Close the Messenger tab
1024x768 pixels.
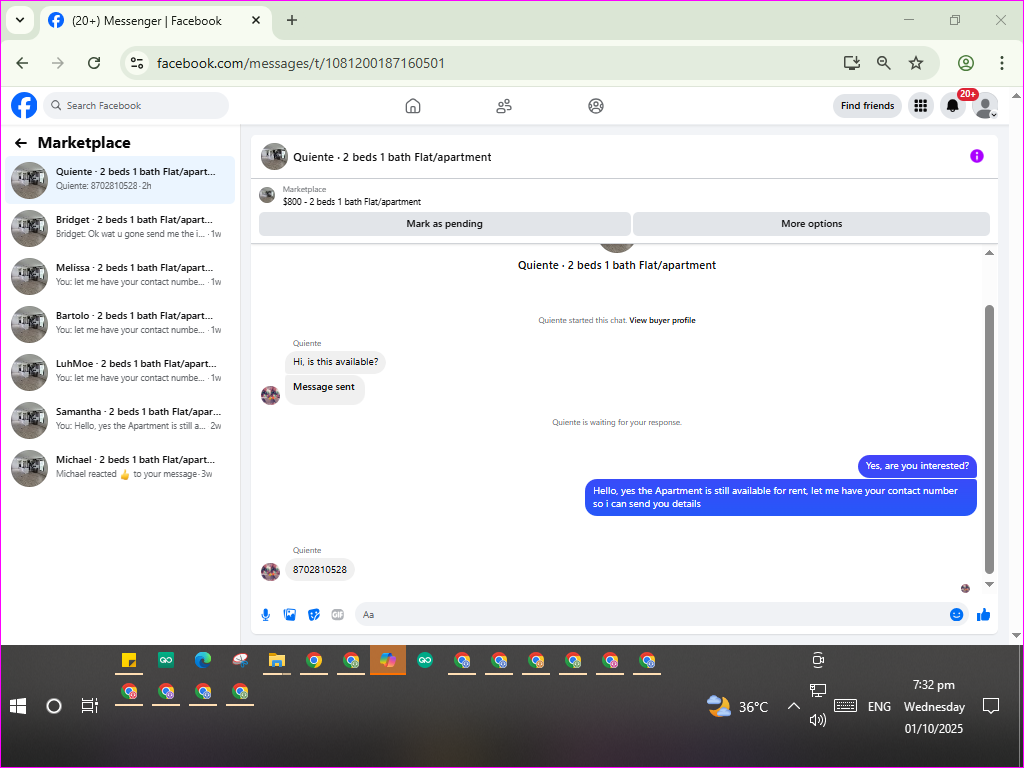[x=256, y=20]
